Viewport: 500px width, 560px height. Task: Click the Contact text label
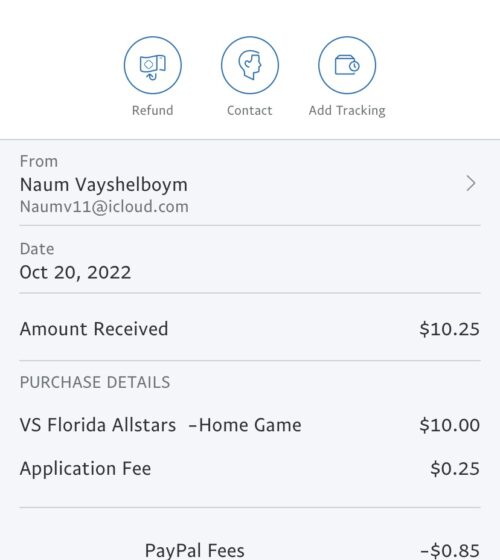tap(250, 110)
